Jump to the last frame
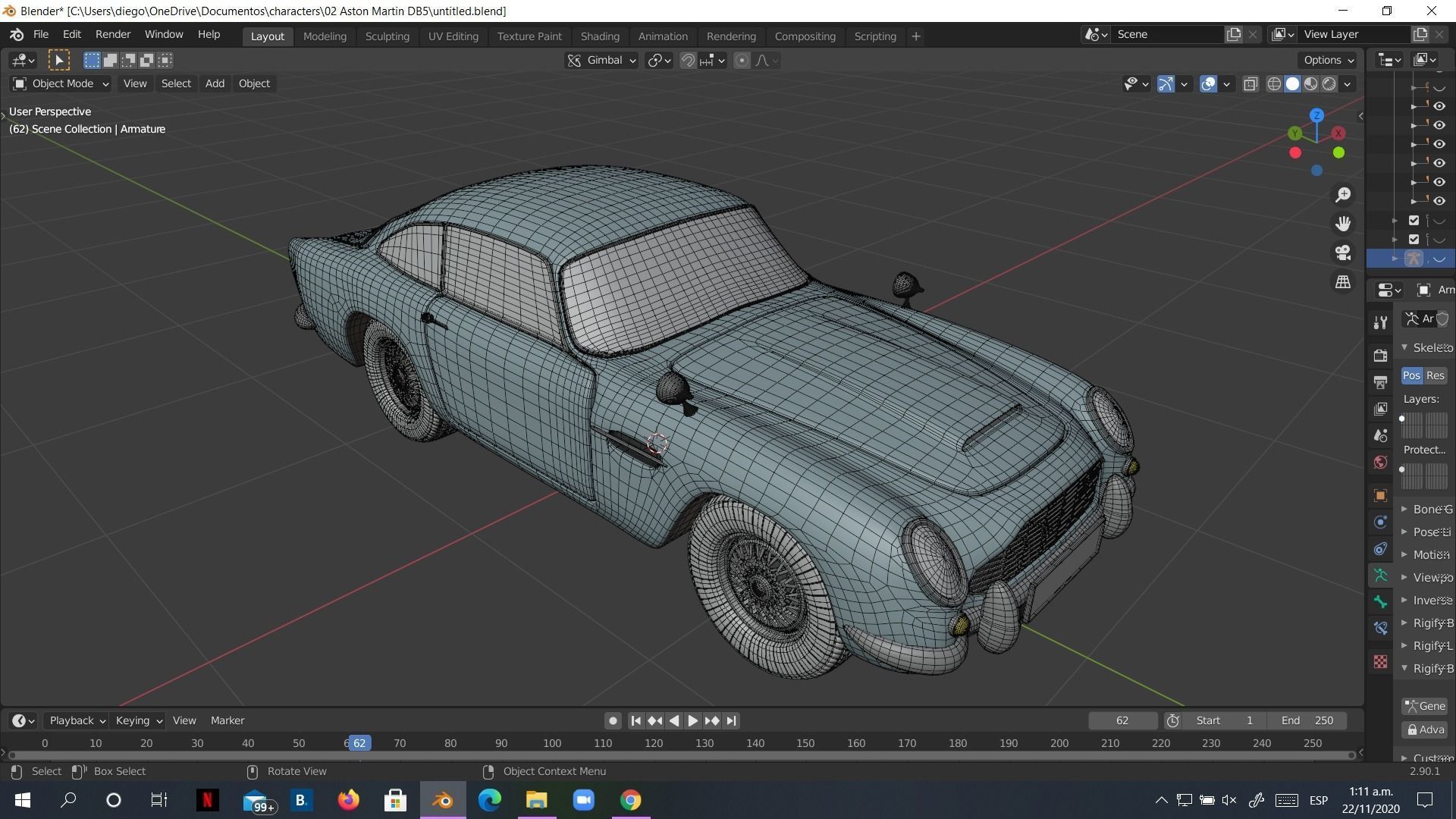 731,720
